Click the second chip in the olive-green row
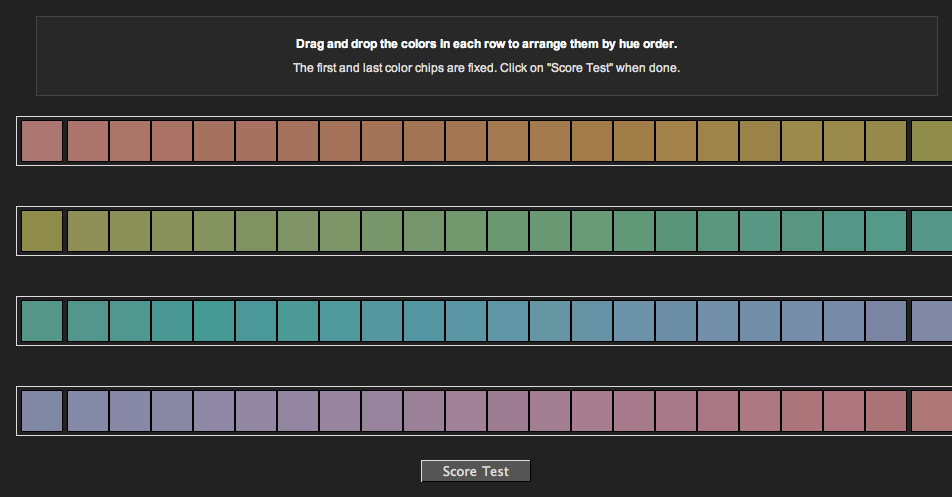Image resolution: width=952 pixels, height=497 pixels. tap(88, 231)
